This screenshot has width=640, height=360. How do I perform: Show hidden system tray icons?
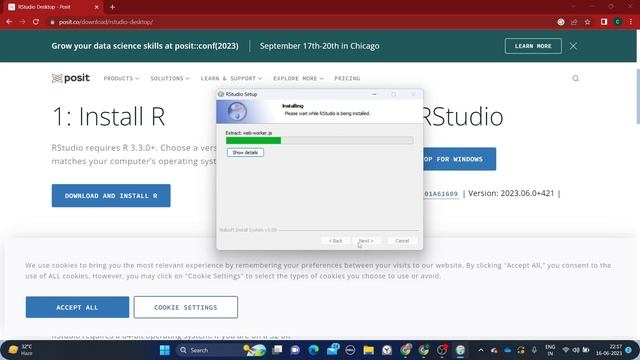click(481, 350)
